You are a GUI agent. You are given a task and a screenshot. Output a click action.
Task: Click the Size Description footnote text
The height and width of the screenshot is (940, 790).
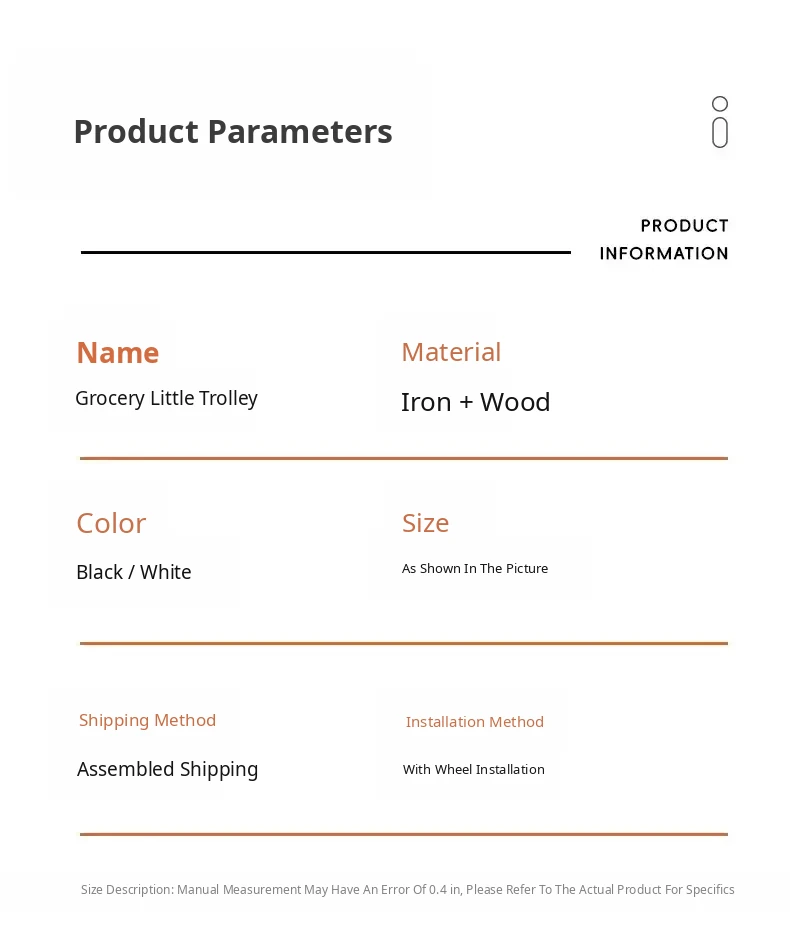tap(408, 890)
